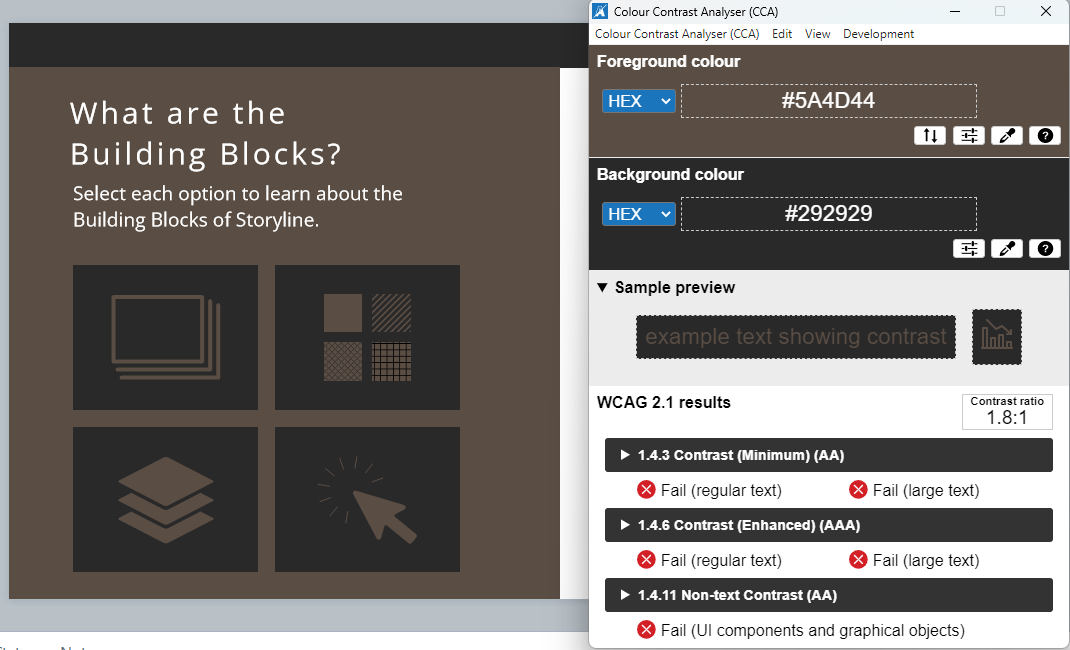The image size is (1070, 650).
Task: Click 'Fail (large text)' under 1.4.3
Action: pyautogui.click(x=914, y=490)
